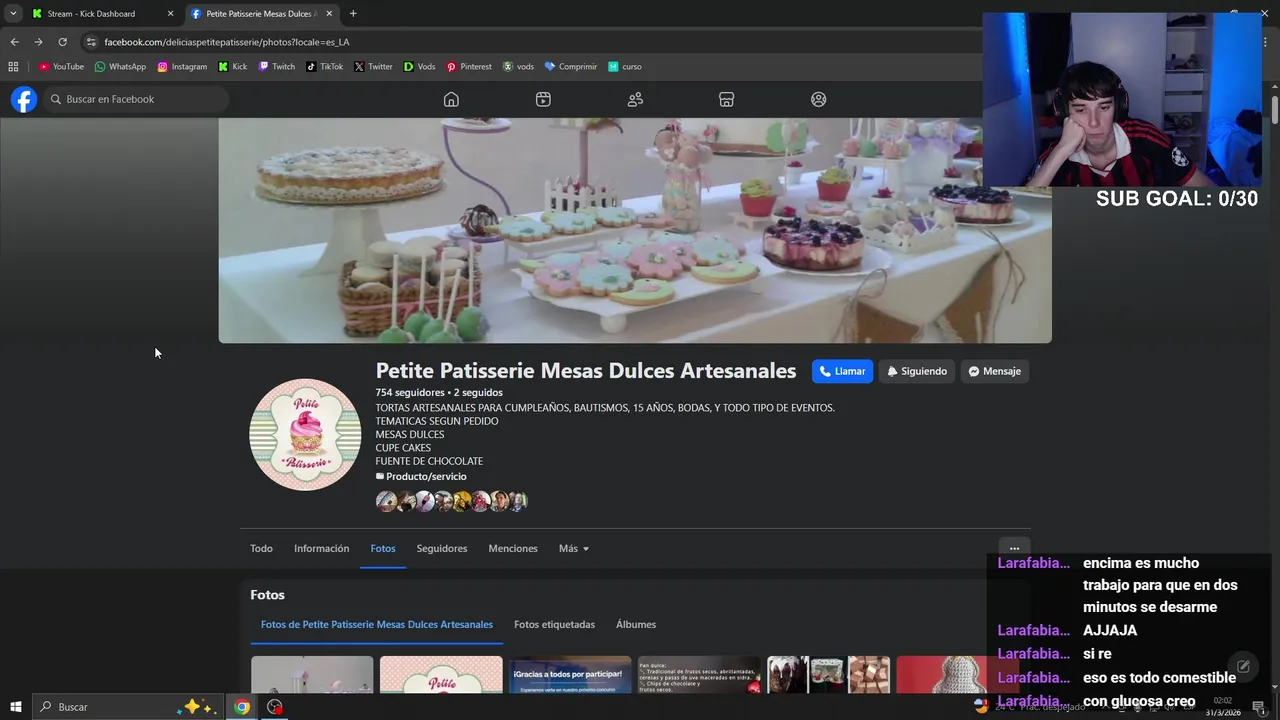The height and width of the screenshot is (720, 1280).
Task: Open the Kick bookmark
Action: point(233,67)
